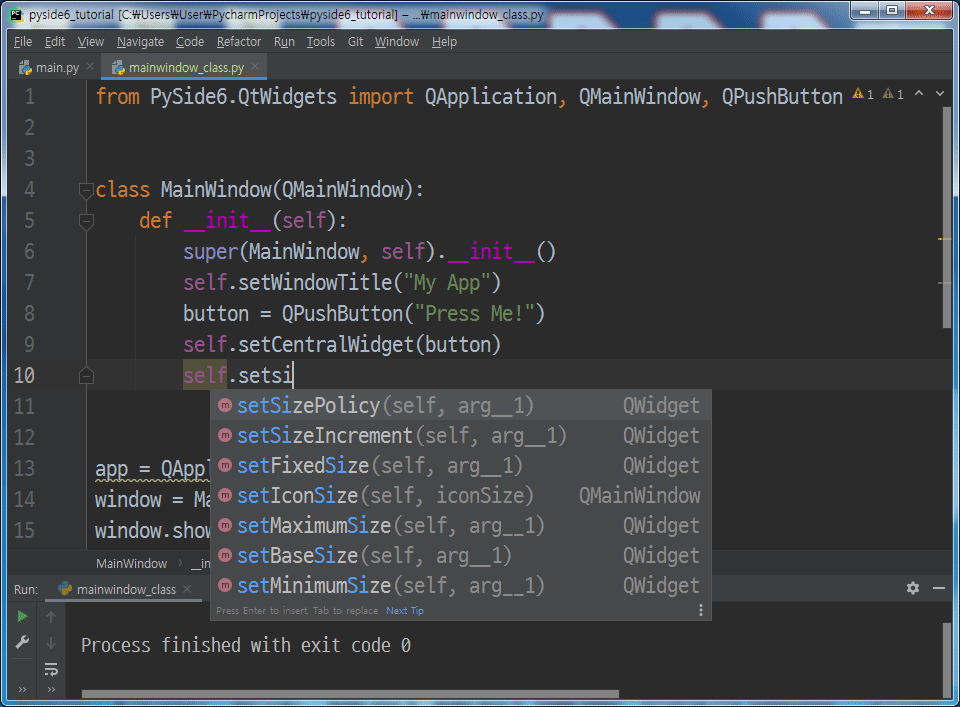Open the Code menu
This screenshot has height=707, width=960.
click(x=190, y=42)
